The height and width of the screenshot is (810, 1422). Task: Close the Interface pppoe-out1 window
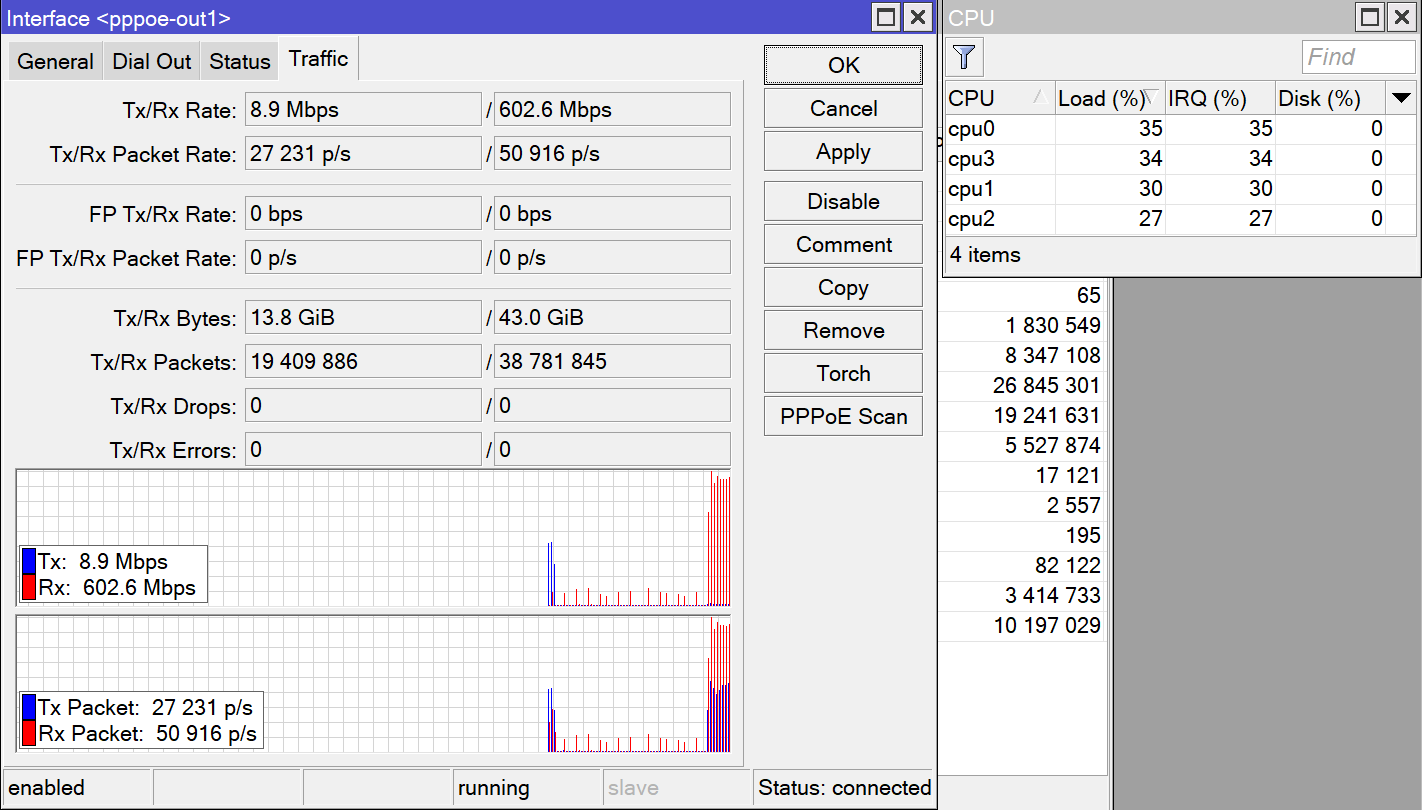tap(917, 17)
